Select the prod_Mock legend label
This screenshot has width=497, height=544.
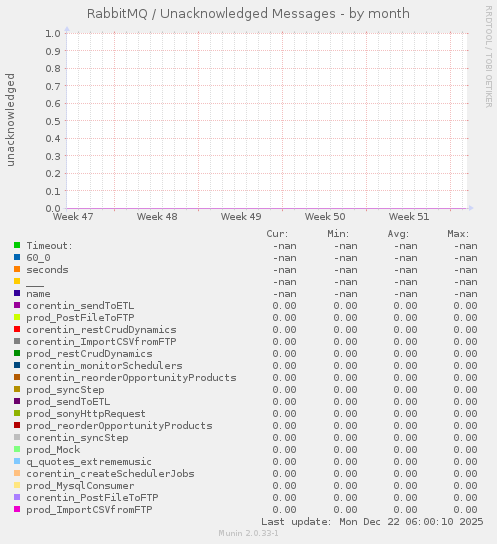click(53, 450)
